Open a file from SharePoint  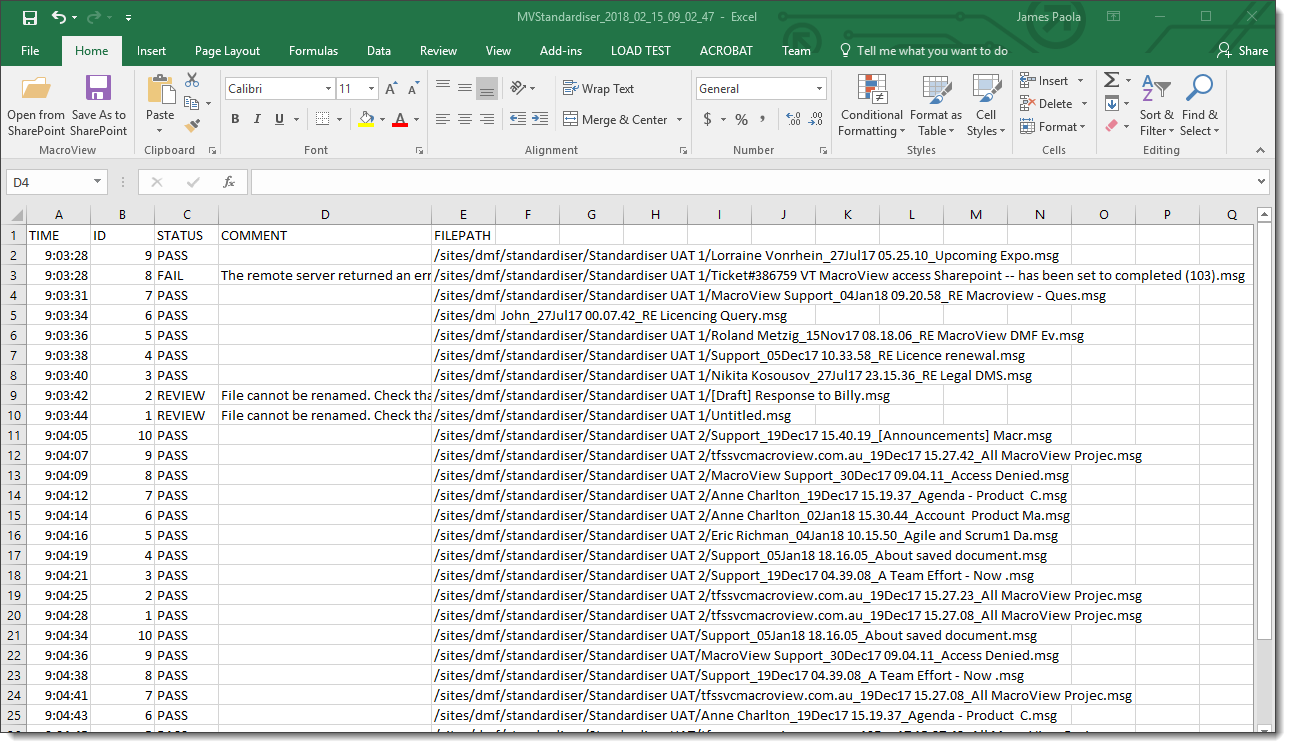(36, 105)
